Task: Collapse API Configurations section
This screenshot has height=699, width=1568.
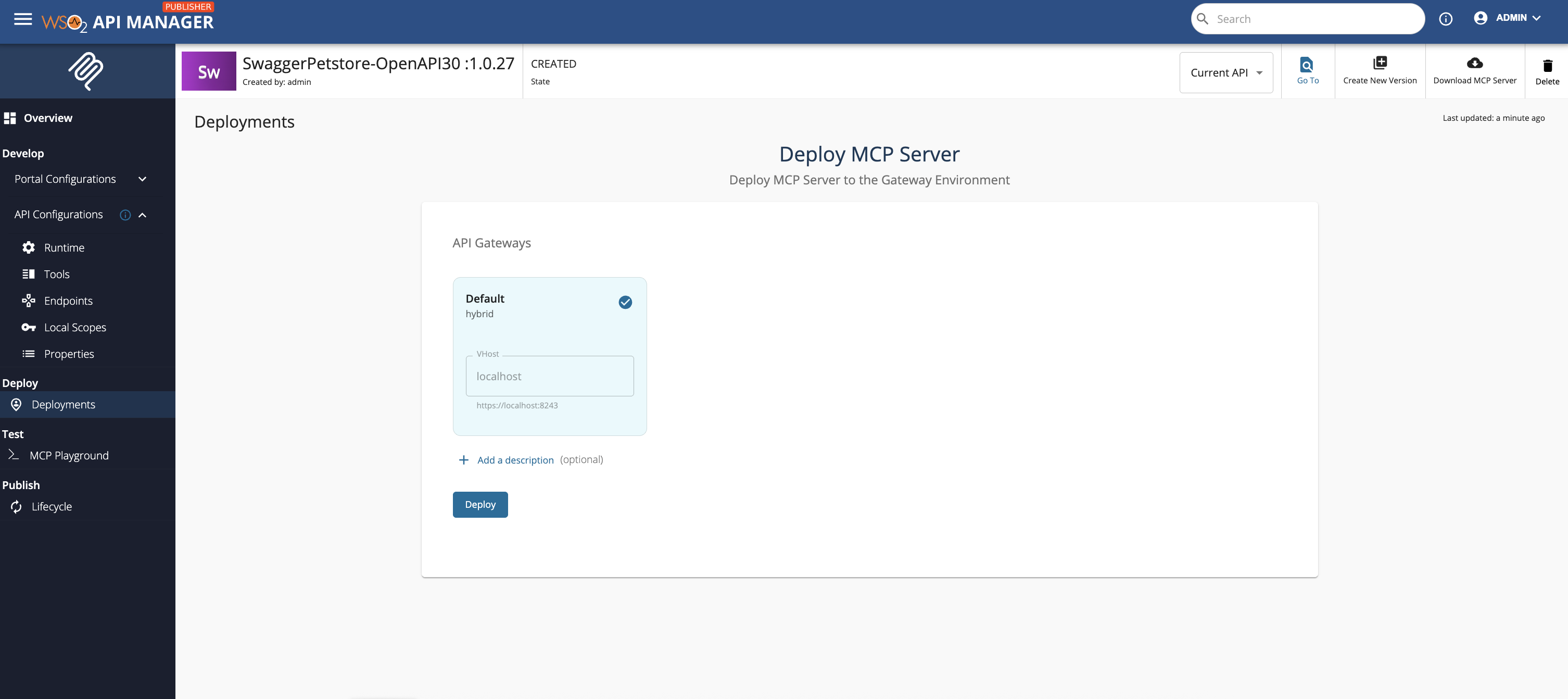Action: [143, 215]
